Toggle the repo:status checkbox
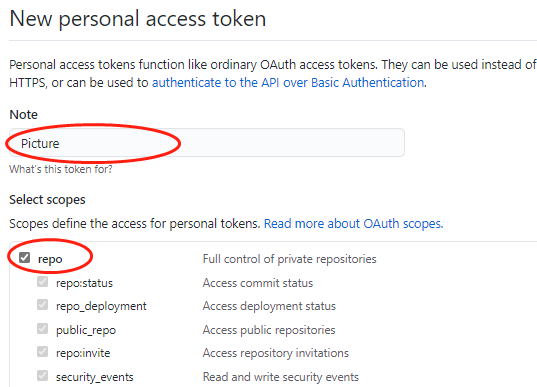 [x=42, y=282]
